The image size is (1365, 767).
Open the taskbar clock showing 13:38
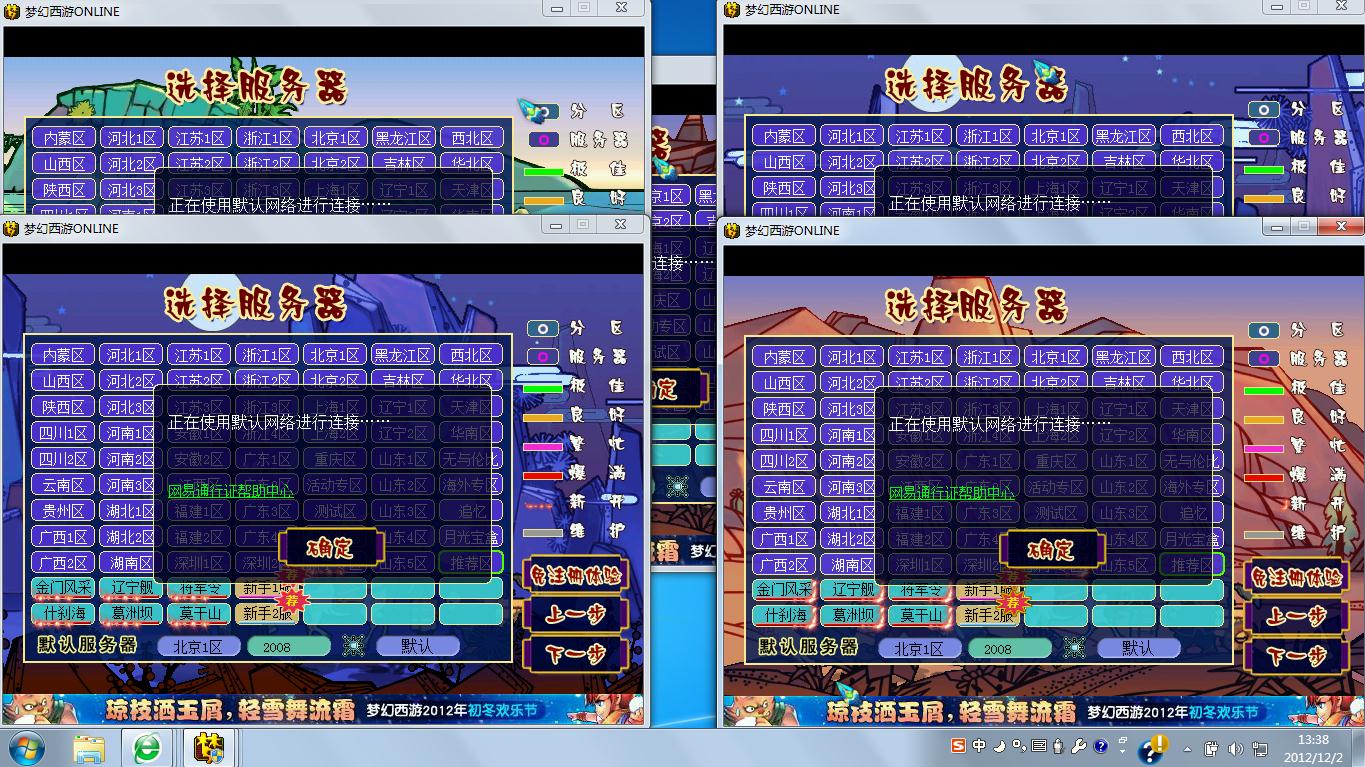[1313, 748]
